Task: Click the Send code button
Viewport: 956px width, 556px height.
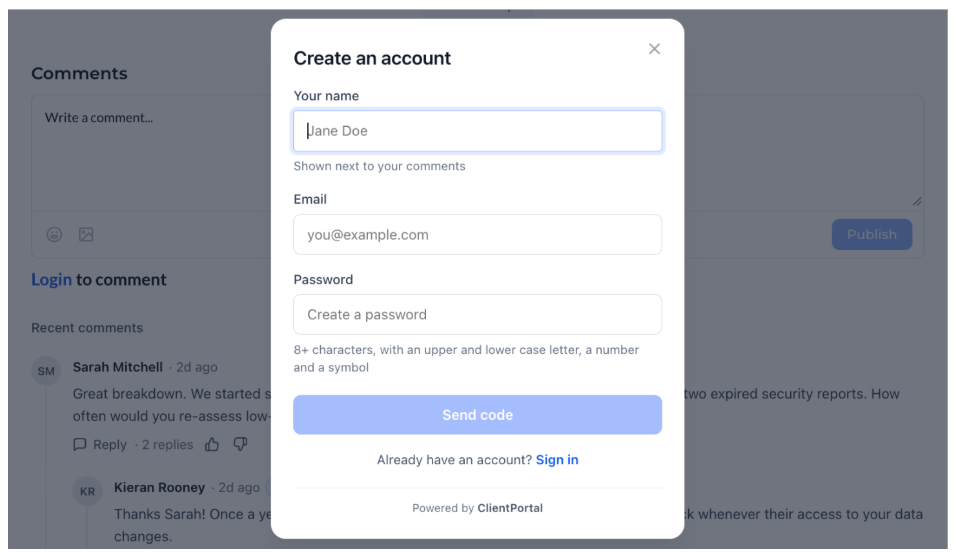Action: point(477,415)
